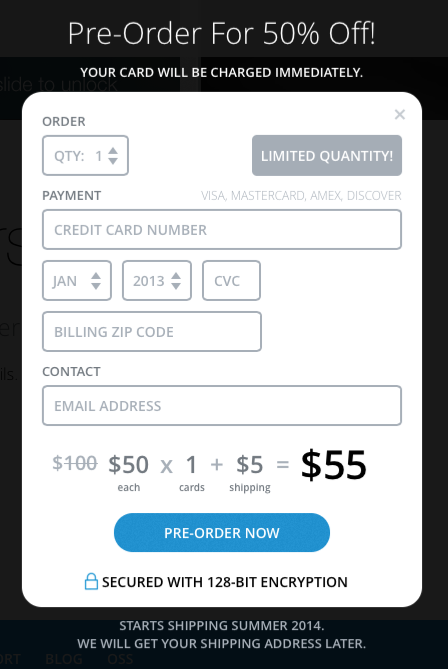Close the pre-order dialog with X
The image size is (448, 669).
click(400, 114)
